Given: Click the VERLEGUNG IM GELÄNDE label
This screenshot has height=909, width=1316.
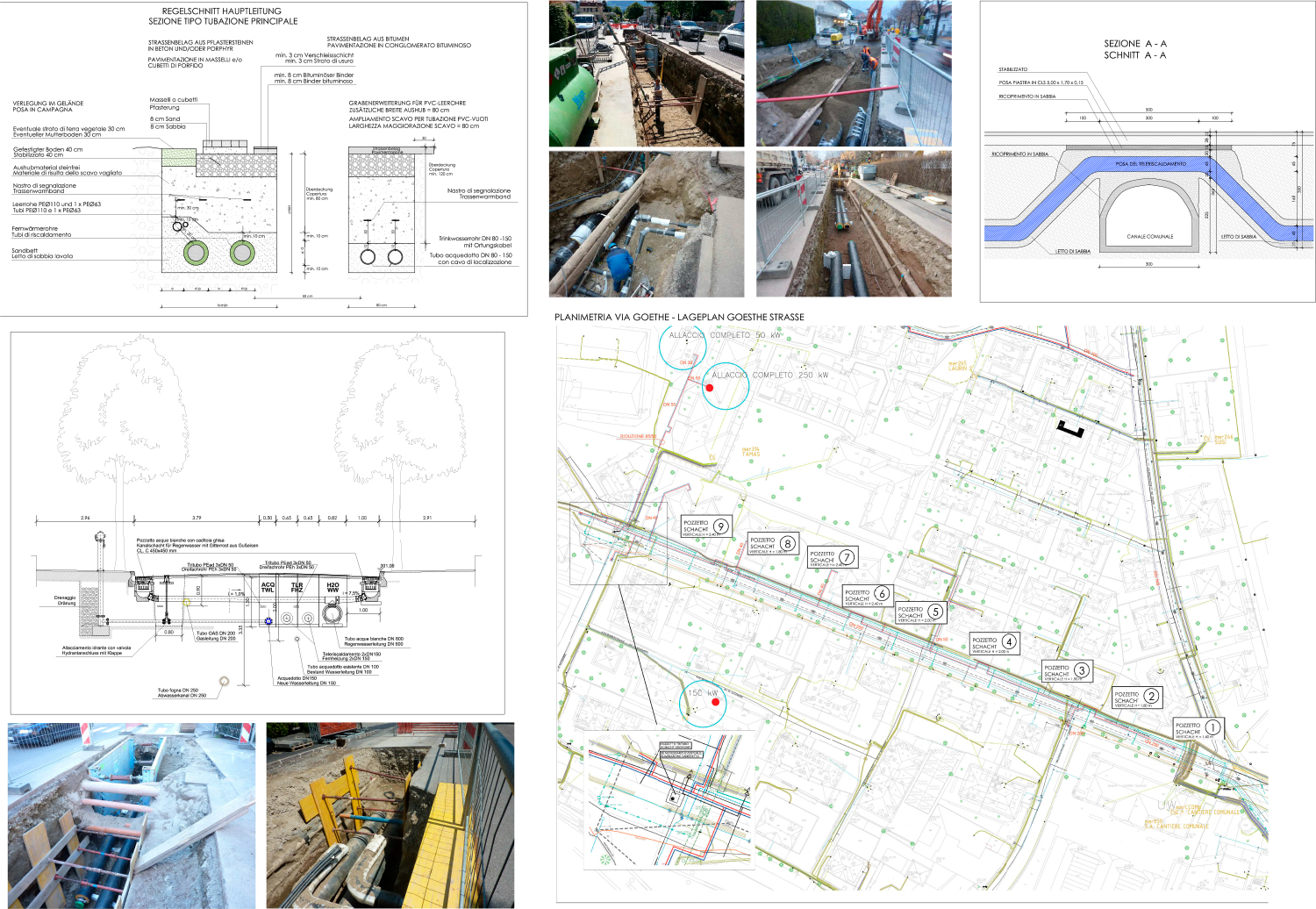Looking at the screenshot, I should (48, 106).
